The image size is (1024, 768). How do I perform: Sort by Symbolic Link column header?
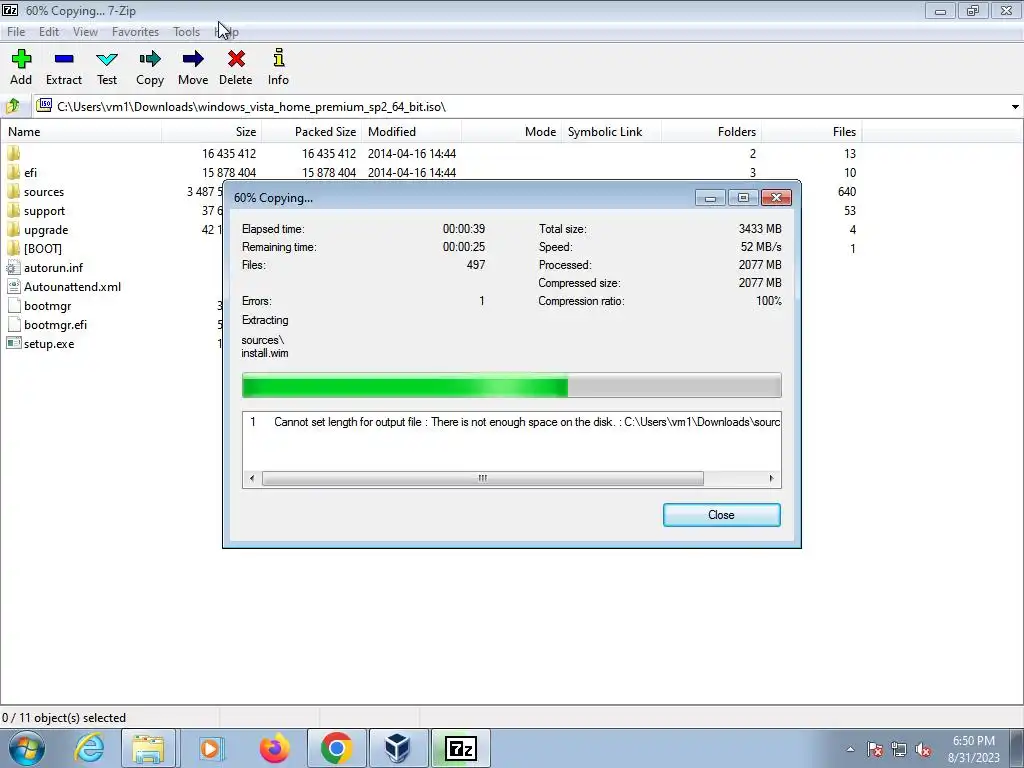pyautogui.click(x=611, y=131)
